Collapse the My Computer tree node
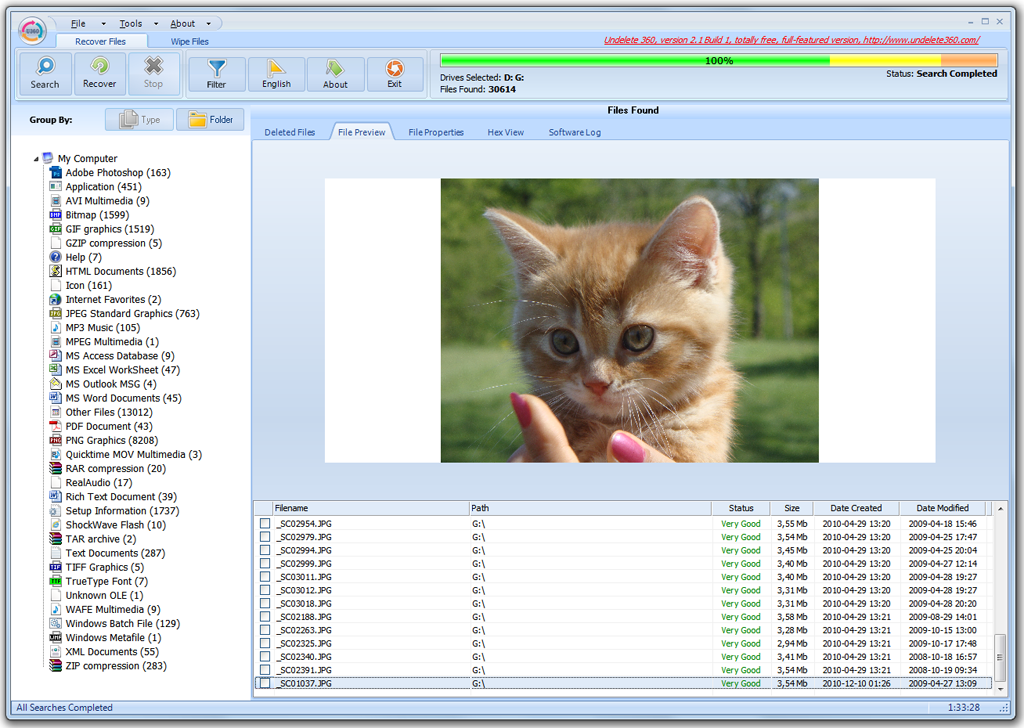Image resolution: width=1024 pixels, height=728 pixels. click(38, 158)
